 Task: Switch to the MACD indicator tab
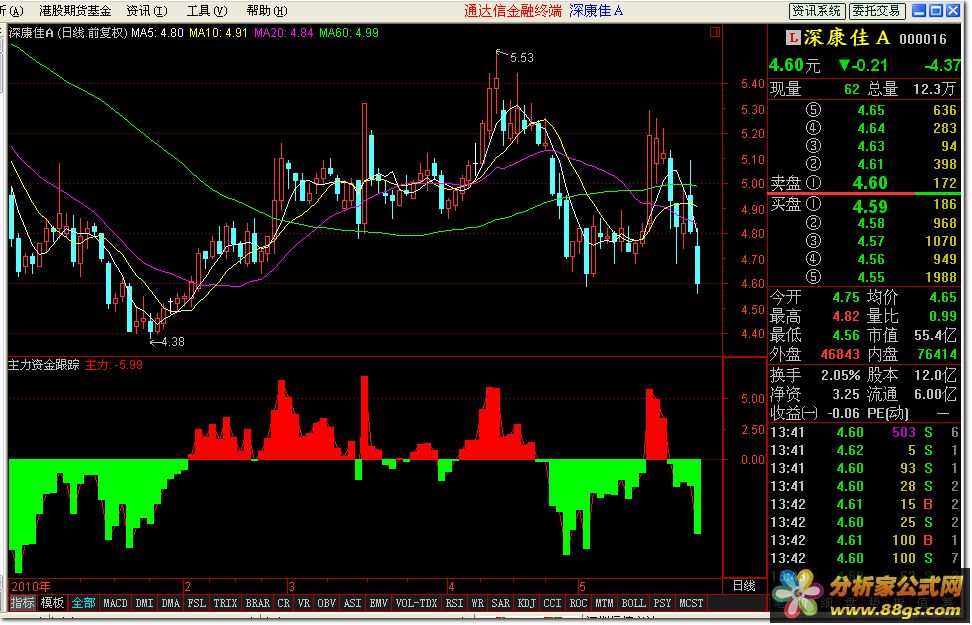115,603
